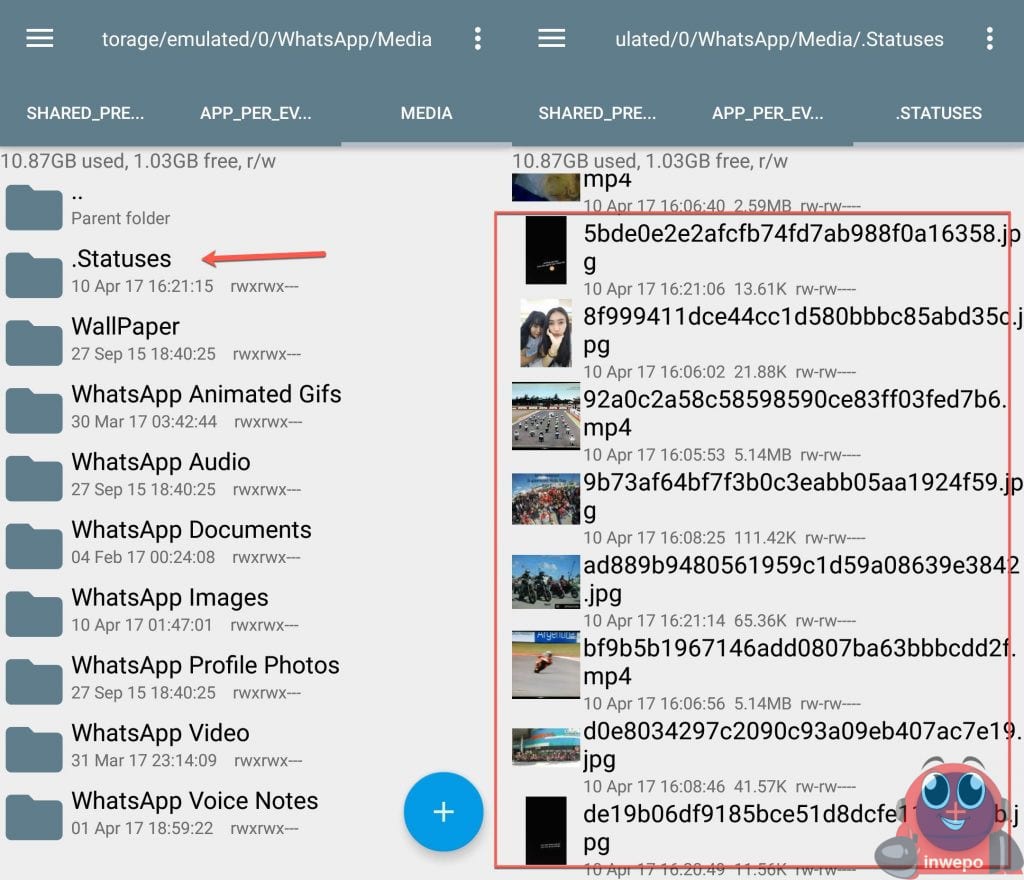Open the .Statuses folder icon
1024x880 pixels.
[x=34, y=275]
